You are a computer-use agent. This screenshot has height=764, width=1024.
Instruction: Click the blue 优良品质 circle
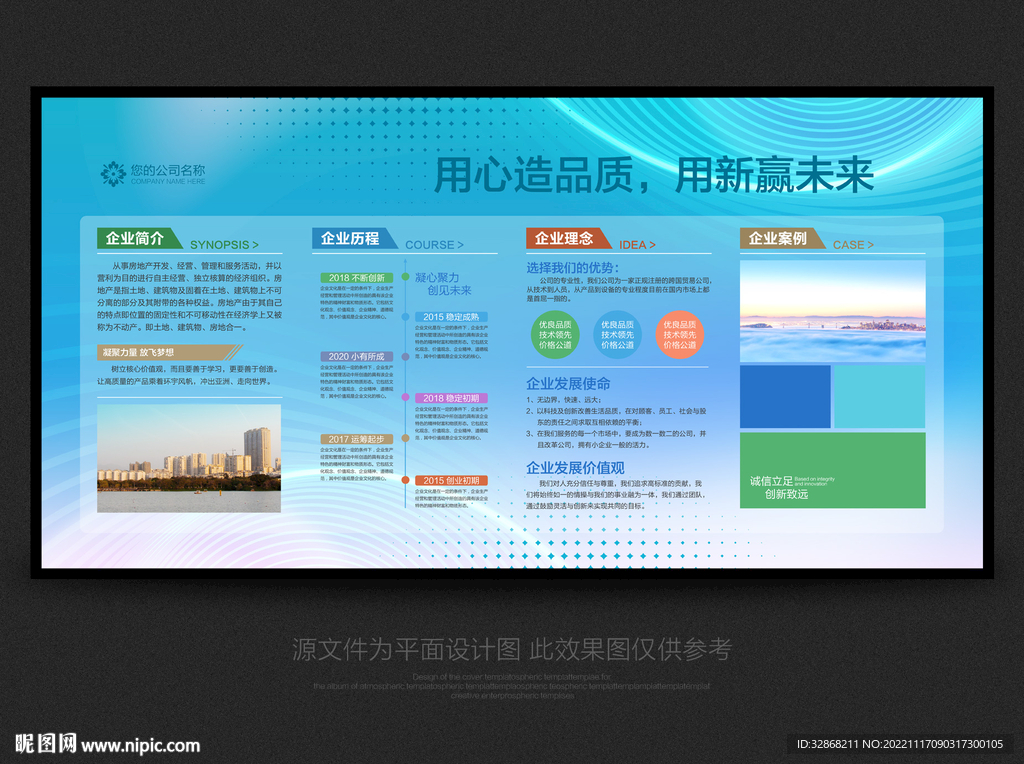tap(617, 334)
